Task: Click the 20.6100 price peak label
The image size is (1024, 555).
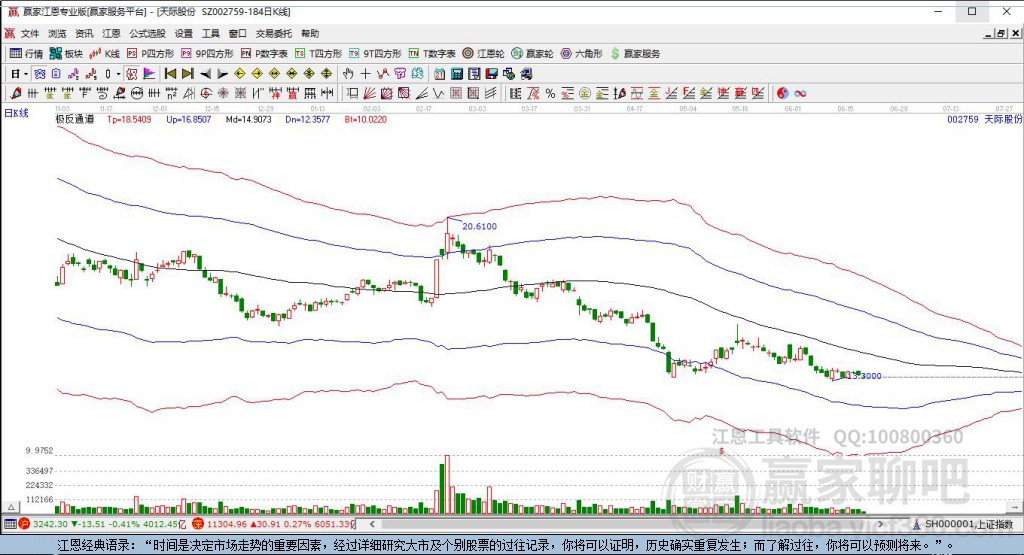Action: 479,226
